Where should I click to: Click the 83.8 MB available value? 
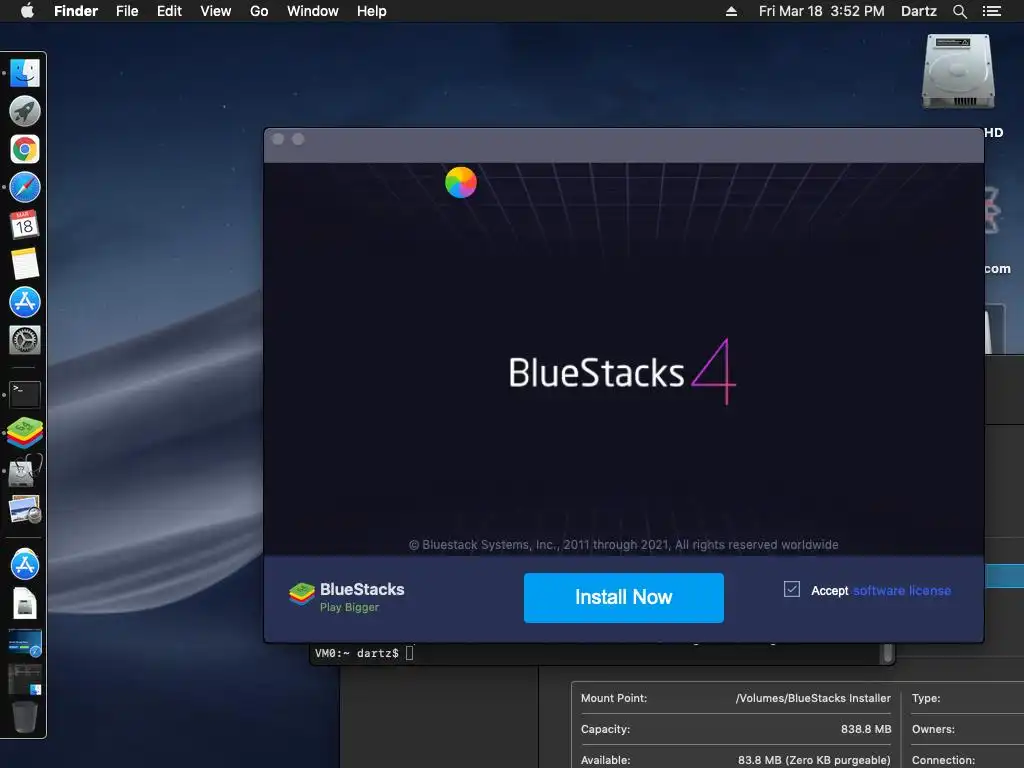814,760
